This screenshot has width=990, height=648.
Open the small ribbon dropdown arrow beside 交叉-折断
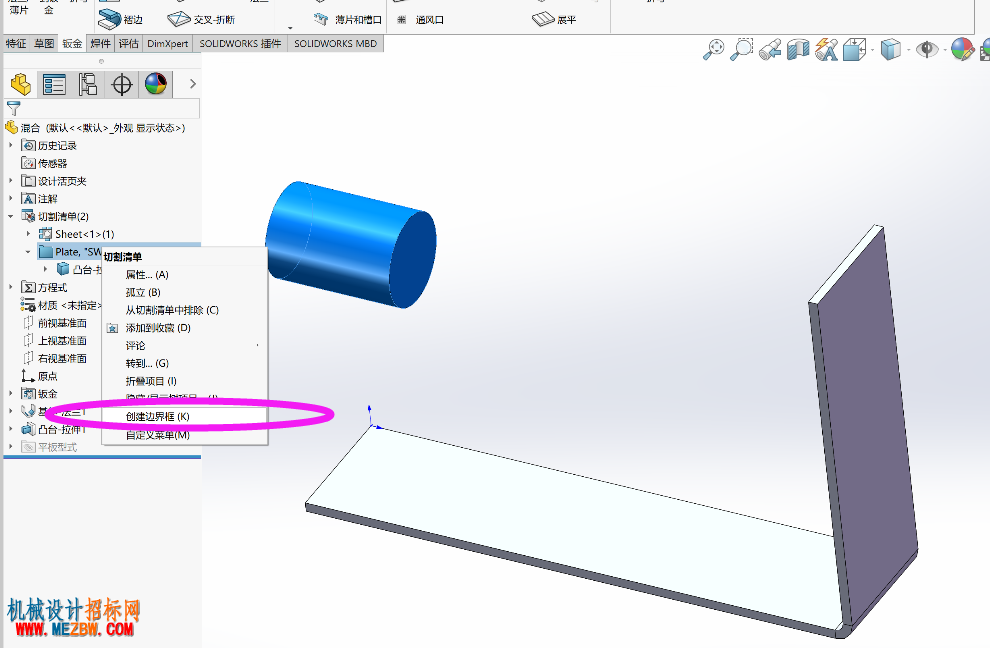290,28
